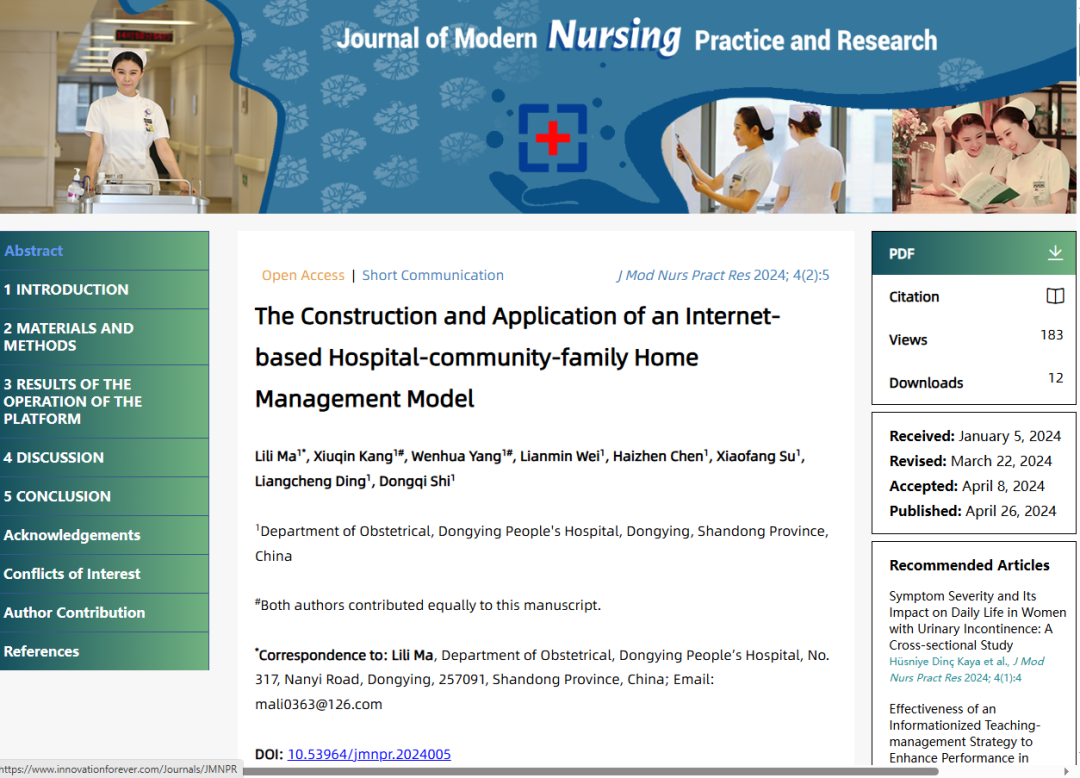The image size is (1080, 778).
Task: Go to Abstract section
Action: point(104,251)
